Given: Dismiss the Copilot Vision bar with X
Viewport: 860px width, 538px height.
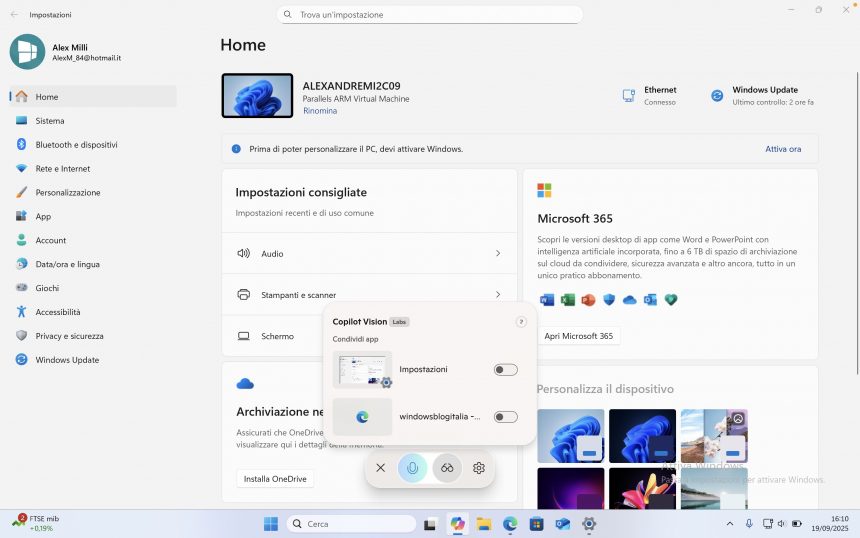Looking at the screenshot, I should (x=380, y=468).
